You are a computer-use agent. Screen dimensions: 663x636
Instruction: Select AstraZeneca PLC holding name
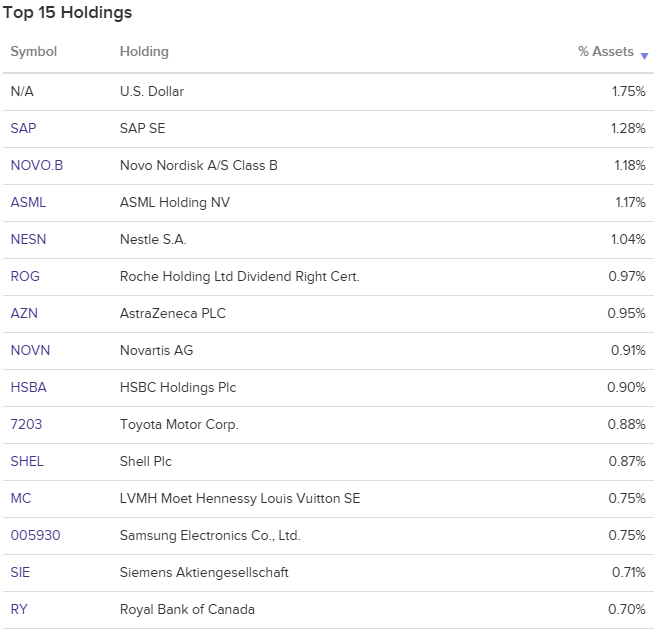pos(173,313)
